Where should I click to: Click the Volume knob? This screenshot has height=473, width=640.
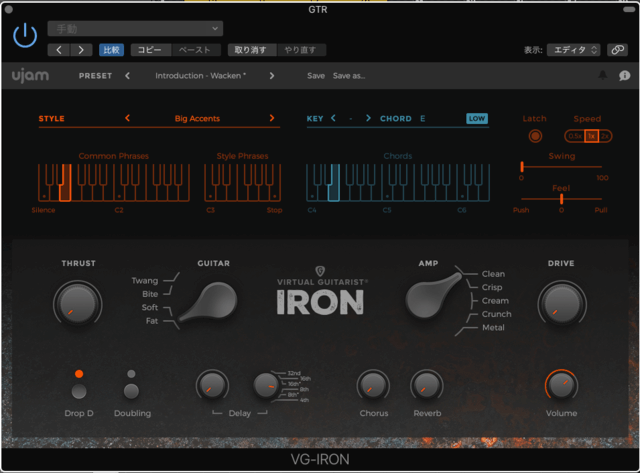click(x=561, y=385)
